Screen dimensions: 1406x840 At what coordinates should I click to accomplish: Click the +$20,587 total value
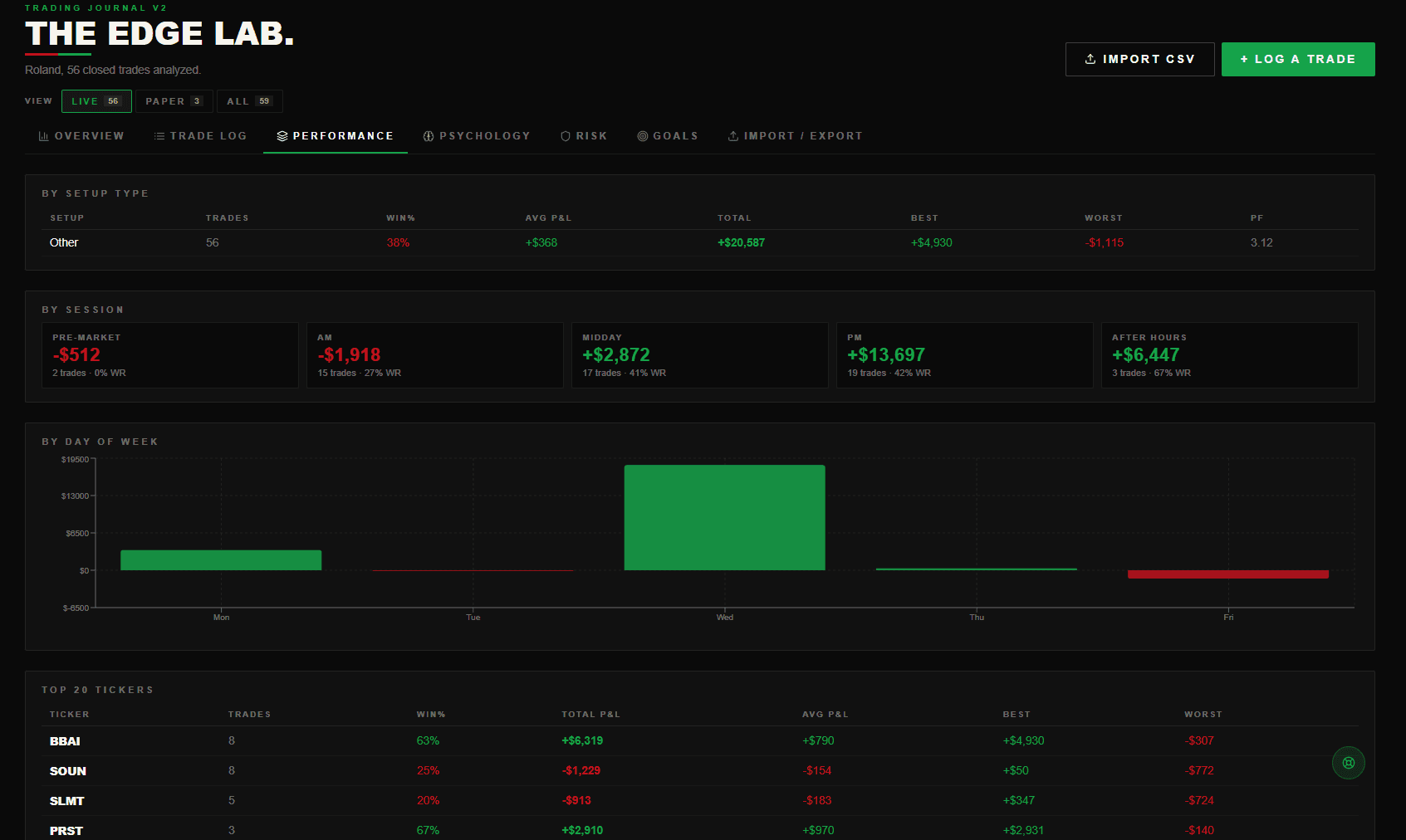click(742, 242)
